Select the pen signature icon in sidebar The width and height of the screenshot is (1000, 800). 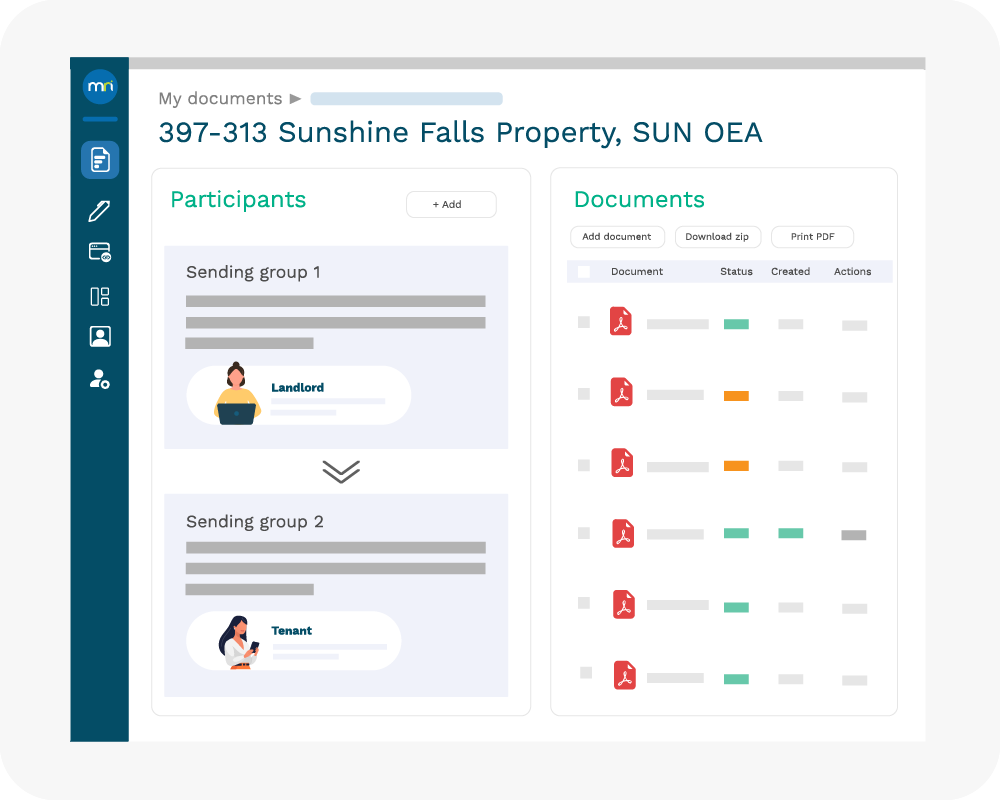point(99,210)
